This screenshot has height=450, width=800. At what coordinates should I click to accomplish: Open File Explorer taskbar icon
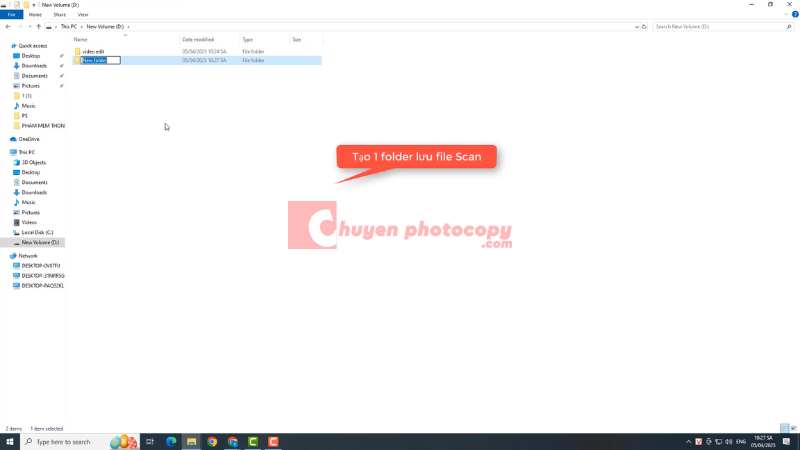(191, 442)
